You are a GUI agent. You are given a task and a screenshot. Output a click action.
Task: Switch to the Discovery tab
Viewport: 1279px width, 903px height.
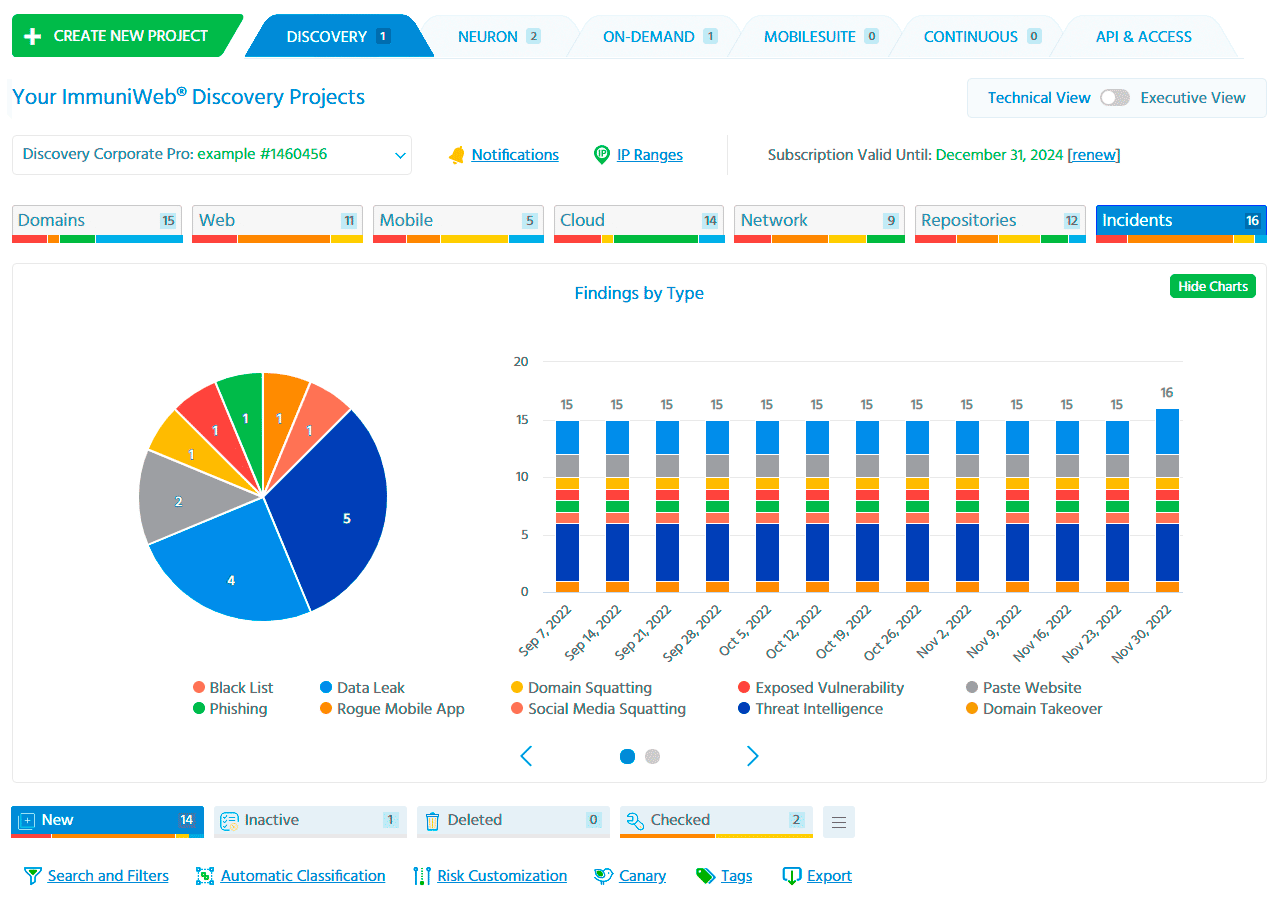(x=338, y=36)
